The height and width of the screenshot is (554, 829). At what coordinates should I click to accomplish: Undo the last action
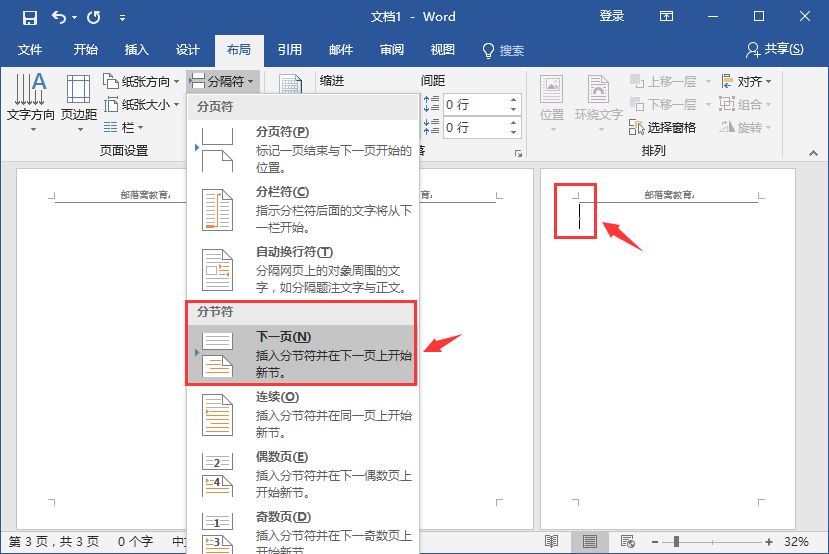pos(59,17)
